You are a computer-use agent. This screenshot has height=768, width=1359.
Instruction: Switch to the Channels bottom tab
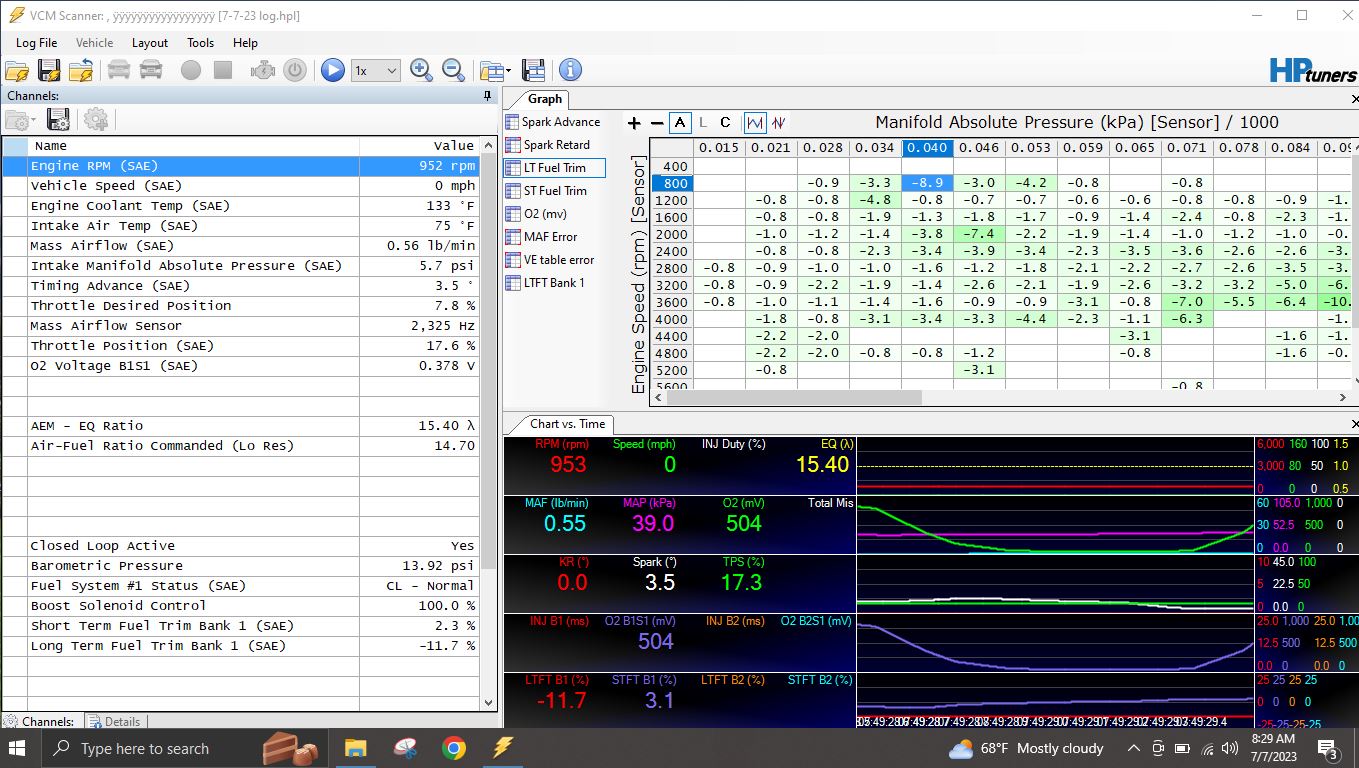[x=40, y=721]
